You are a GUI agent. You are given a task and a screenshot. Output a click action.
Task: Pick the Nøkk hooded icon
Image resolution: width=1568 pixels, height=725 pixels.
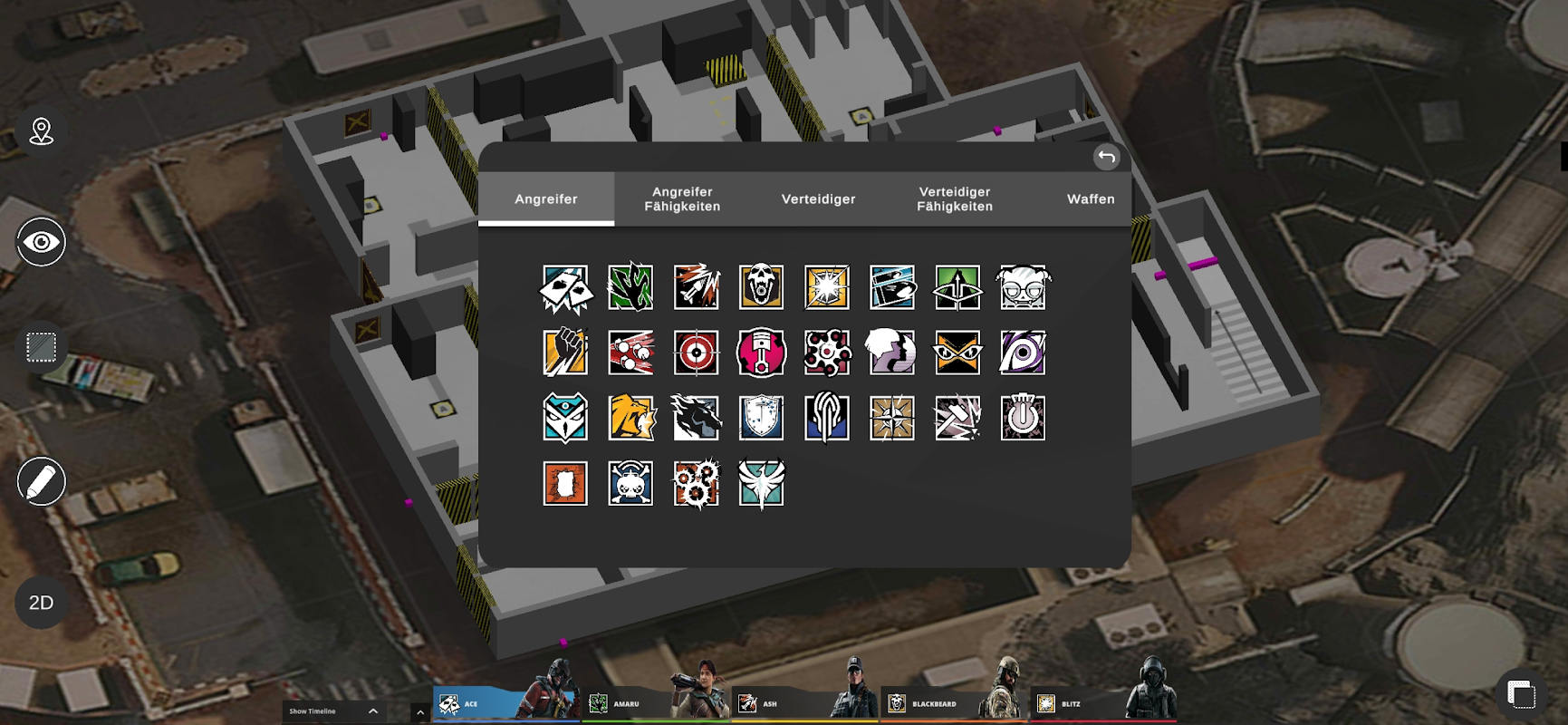pyautogui.click(x=827, y=418)
